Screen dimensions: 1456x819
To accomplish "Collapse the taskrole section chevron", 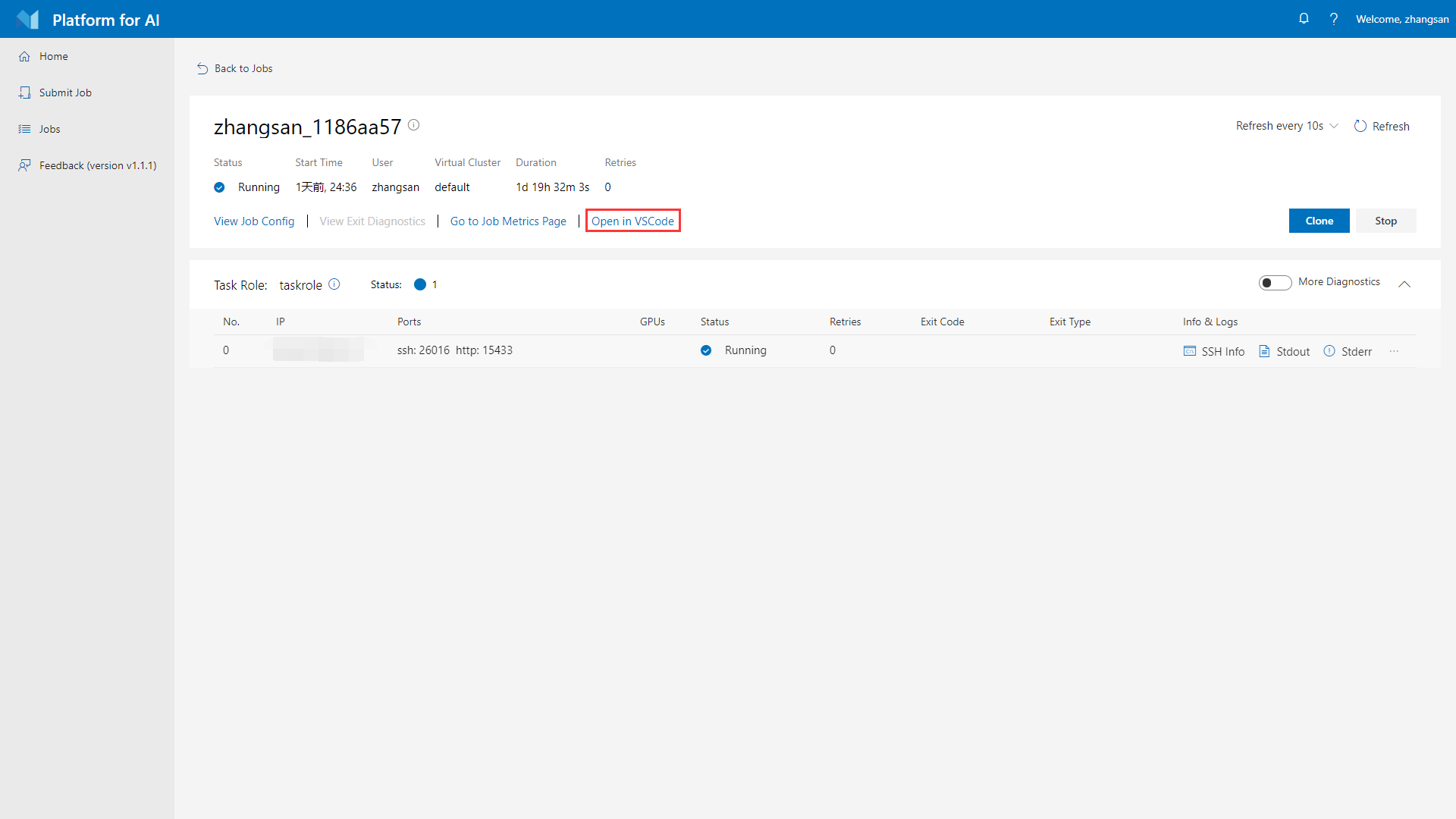I will (1404, 284).
